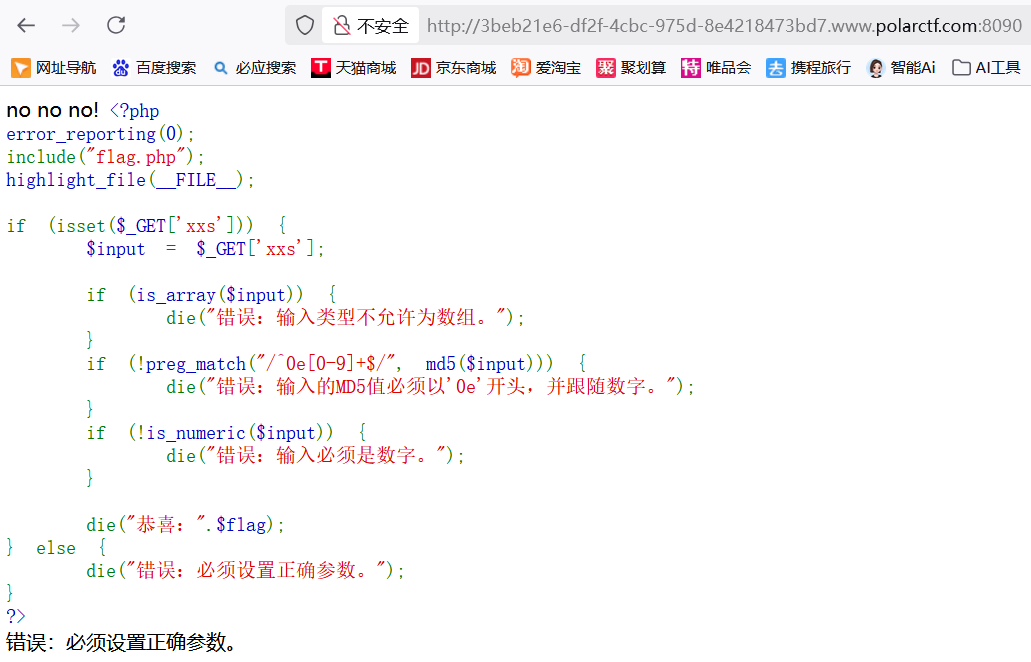Click the $input = $_GET['xxs']; line
Screen dimensions: 1031x662
[205, 249]
